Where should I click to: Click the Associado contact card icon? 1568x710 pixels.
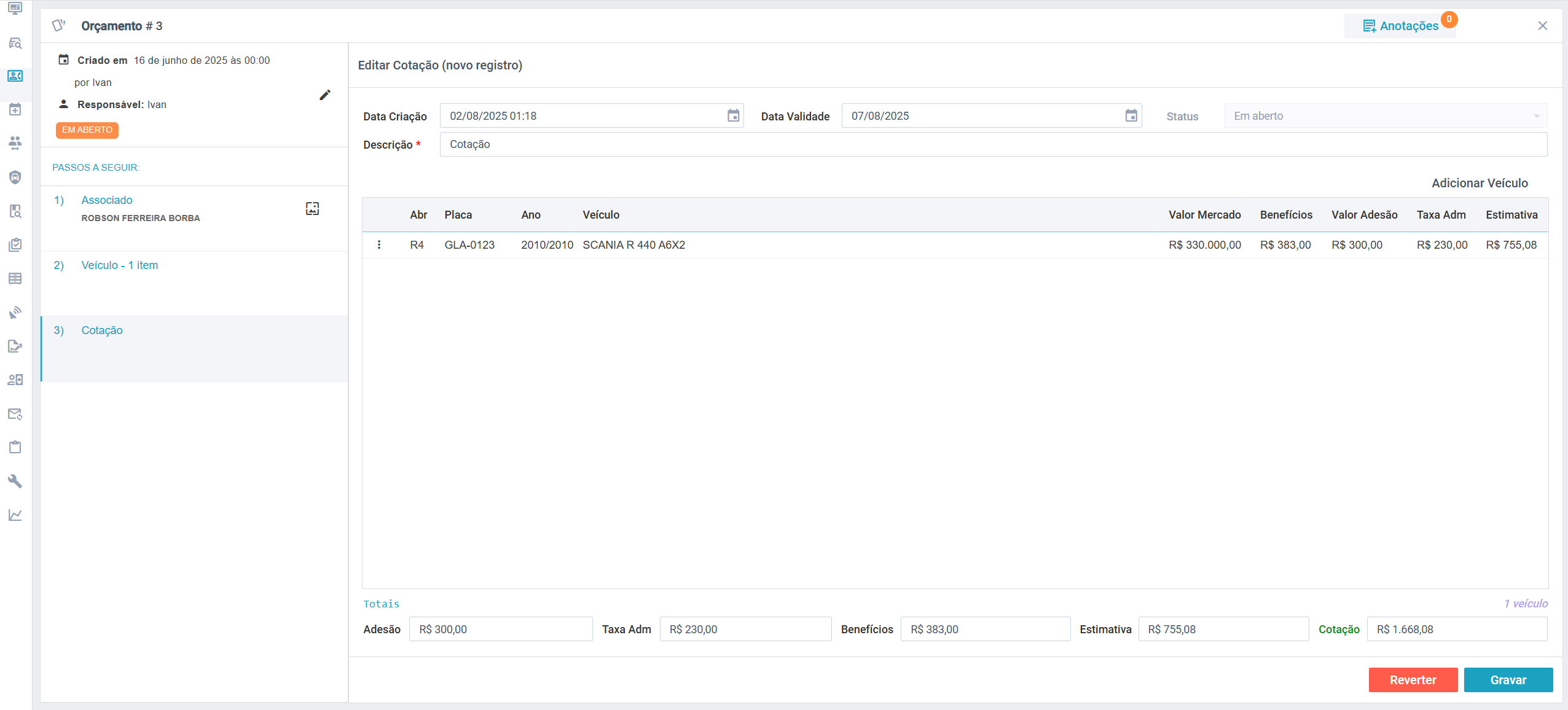(x=312, y=209)
